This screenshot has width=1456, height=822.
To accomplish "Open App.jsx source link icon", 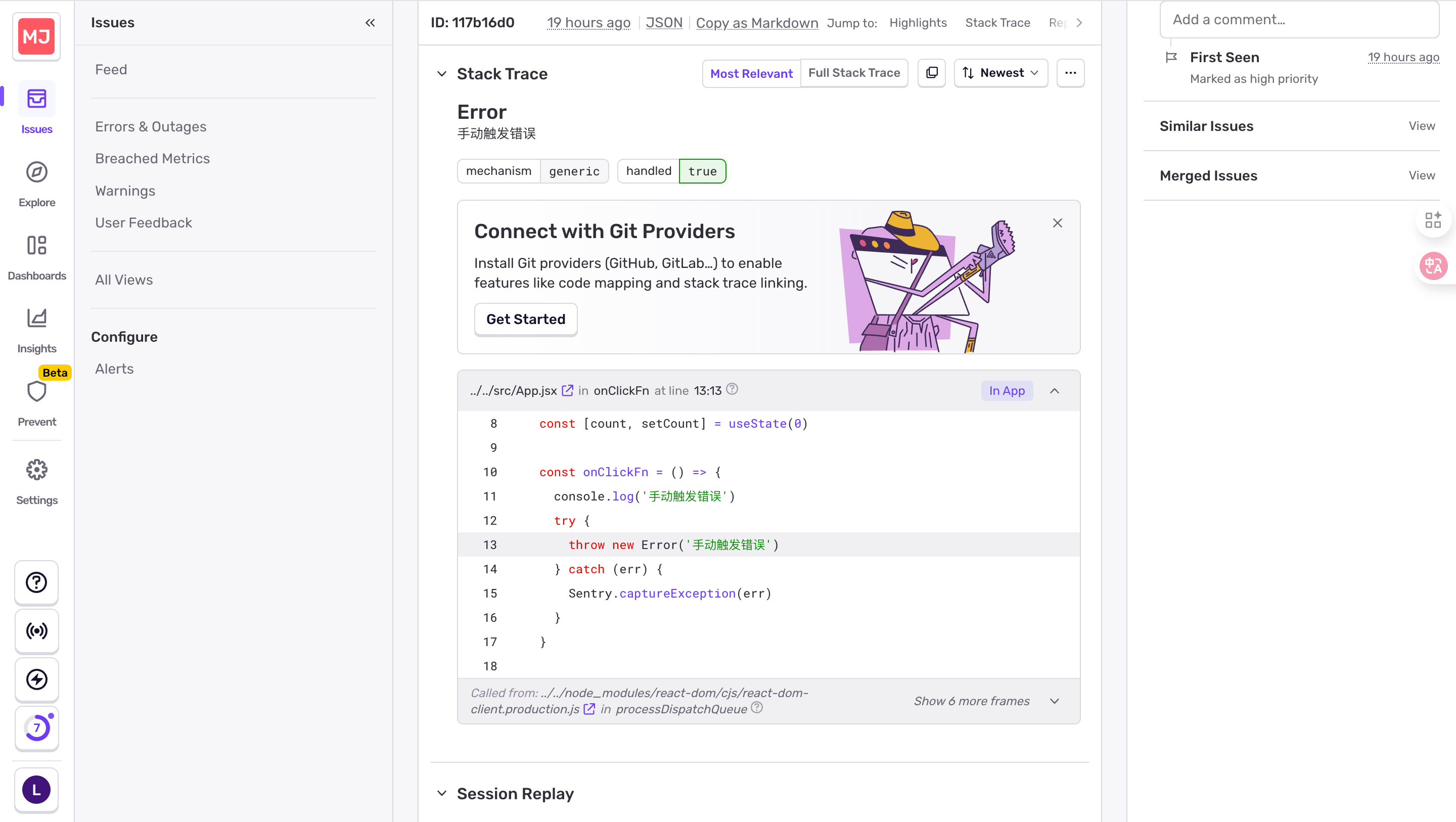I will point(567,391).
